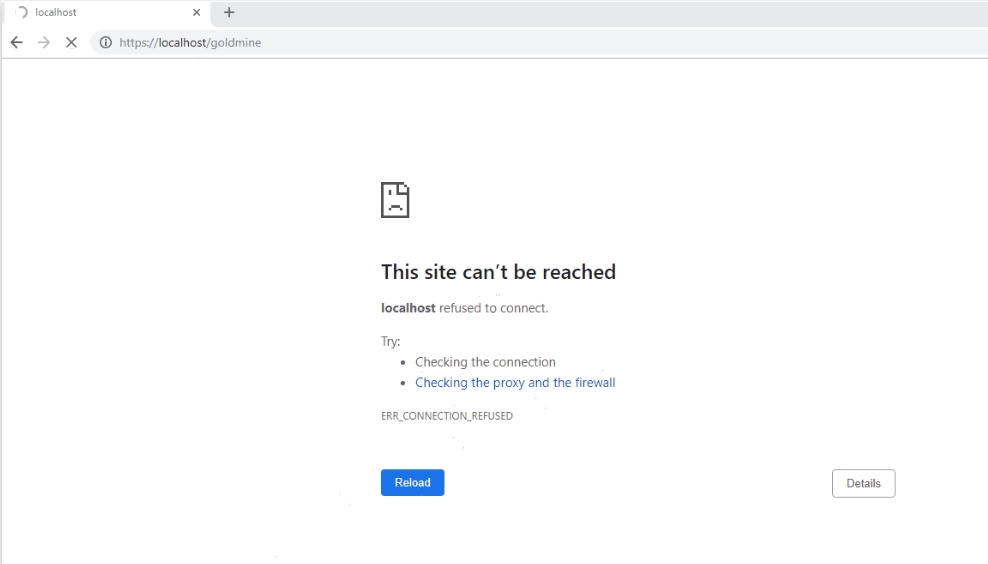Go back using the back arrow
Screen dimensions: 988x564
point(16,43)
